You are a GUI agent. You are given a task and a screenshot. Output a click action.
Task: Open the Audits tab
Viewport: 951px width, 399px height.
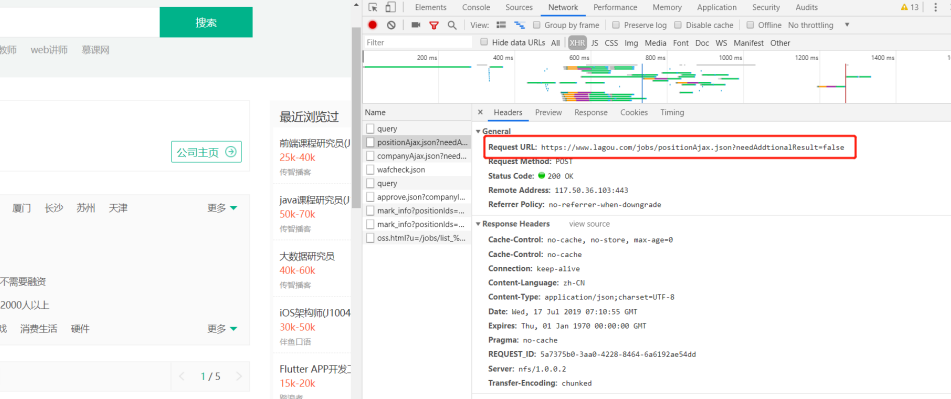[x=807, y=7]
